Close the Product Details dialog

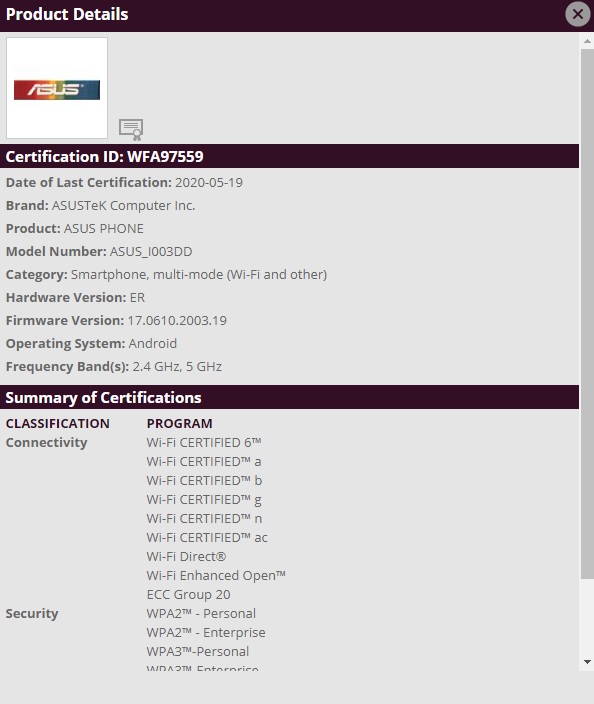click(x=577, y=14)
